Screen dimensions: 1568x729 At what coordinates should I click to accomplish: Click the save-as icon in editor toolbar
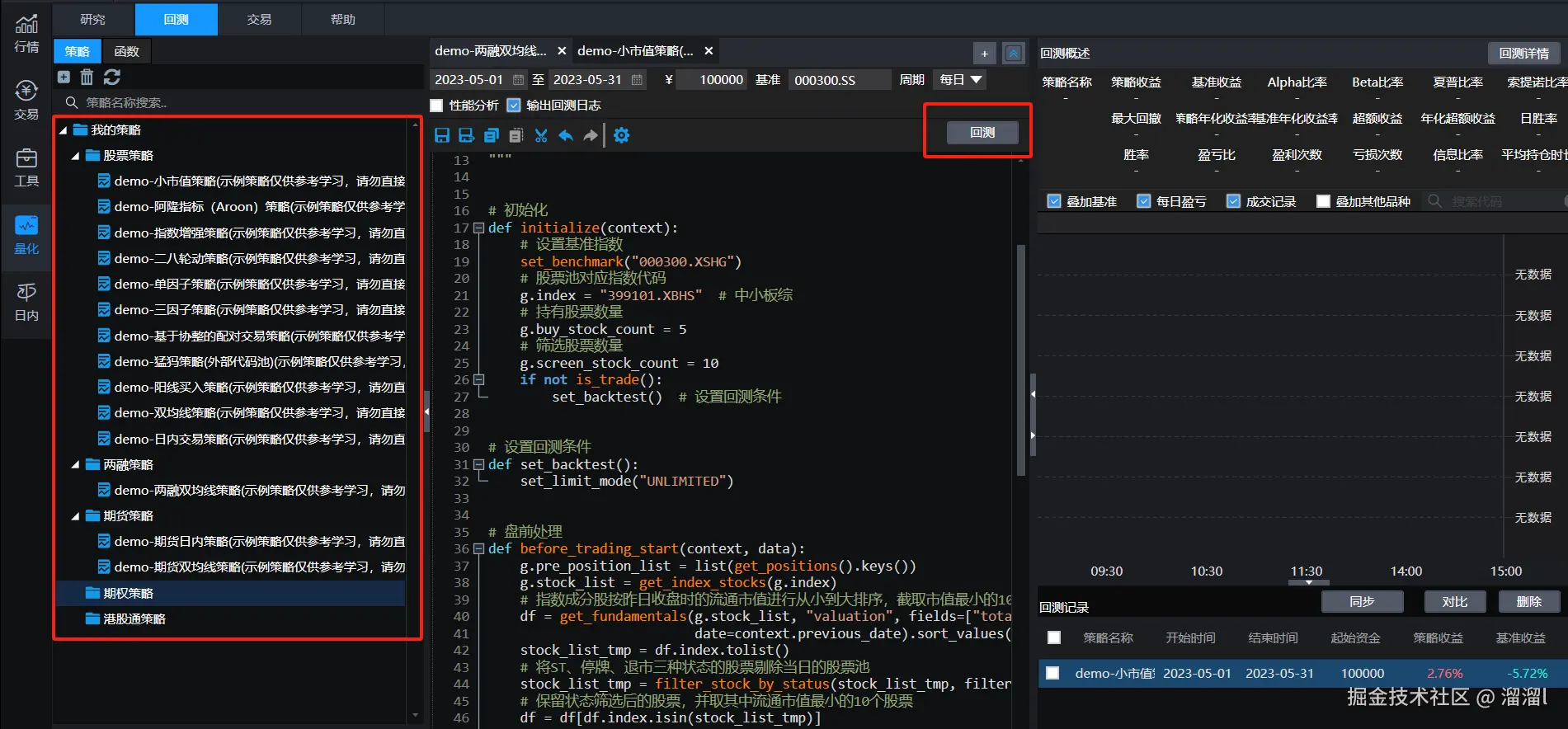(x=467, y=135)
